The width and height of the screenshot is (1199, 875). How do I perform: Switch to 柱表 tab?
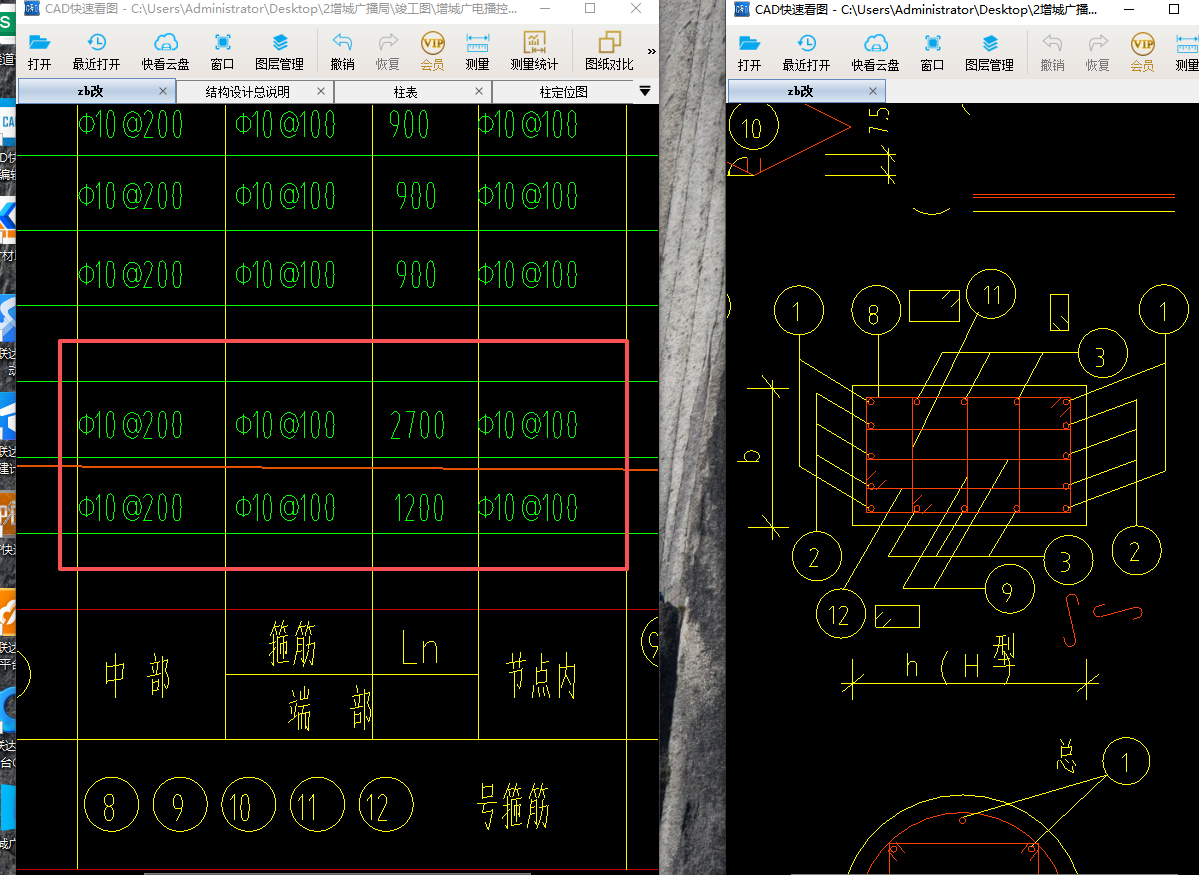tap(413, 92)
